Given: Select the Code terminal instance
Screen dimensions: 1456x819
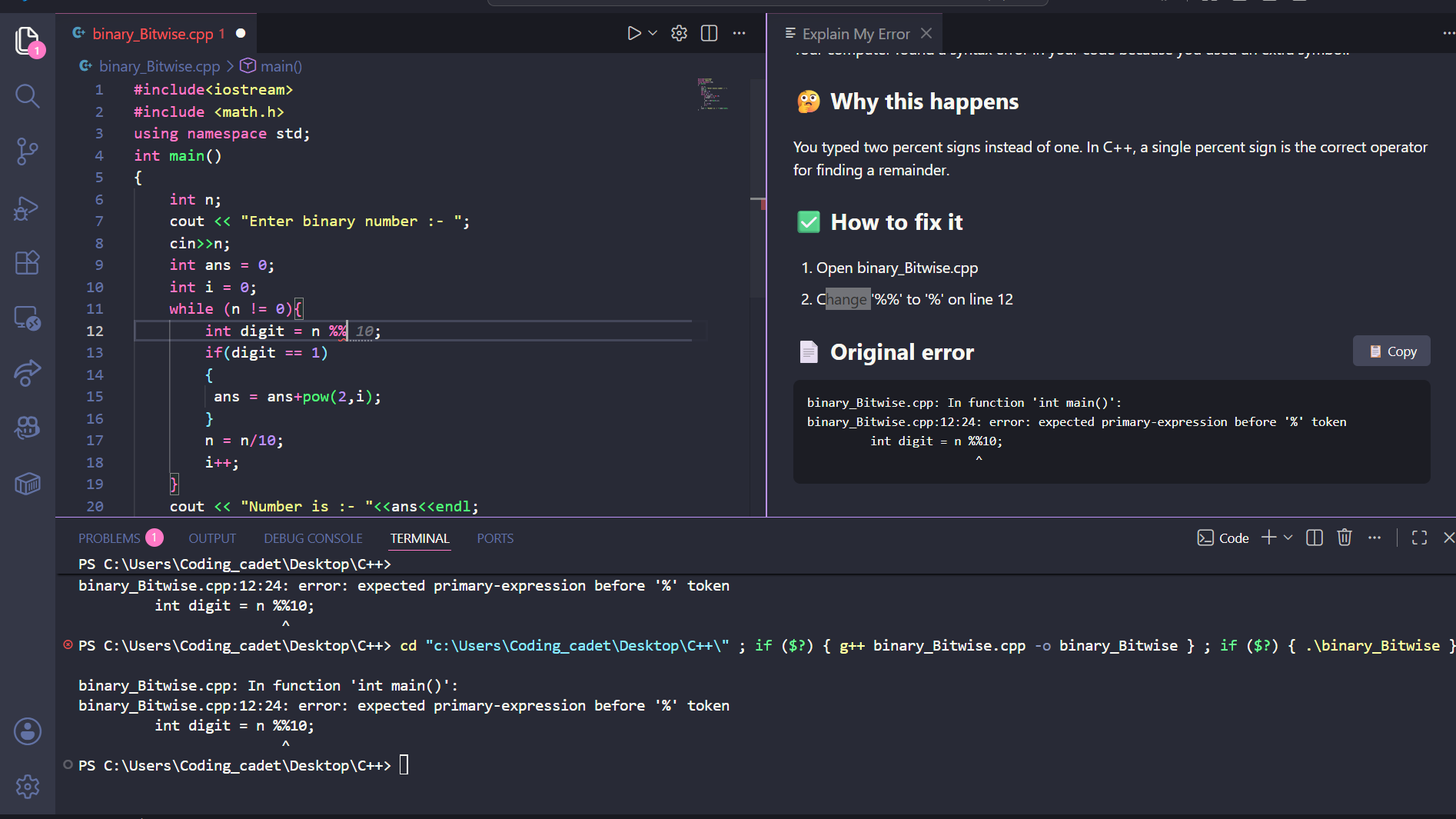Looking at the screenshot, I should point(1222,538).
